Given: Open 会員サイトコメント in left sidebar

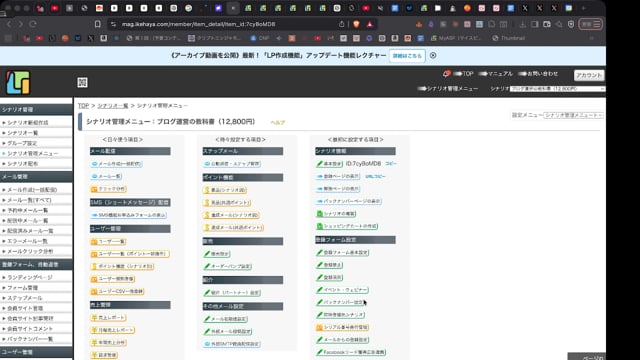Looking at the screenshot, I should (30, 329).
